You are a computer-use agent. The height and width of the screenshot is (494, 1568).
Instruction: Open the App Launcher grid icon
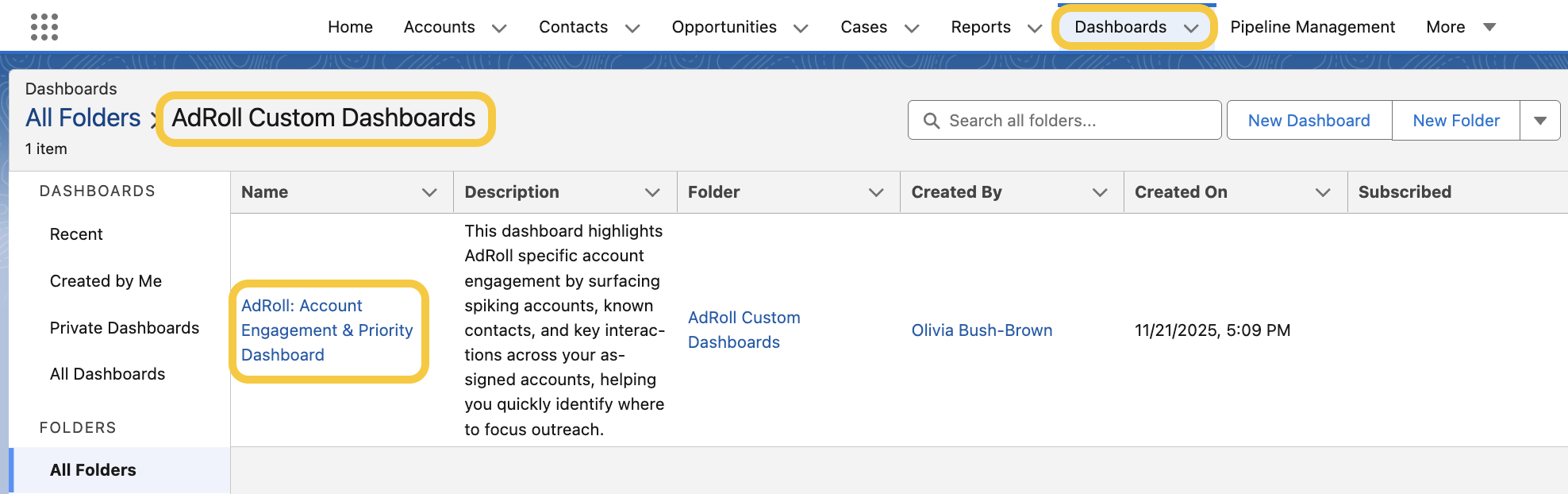coord(44,27)
